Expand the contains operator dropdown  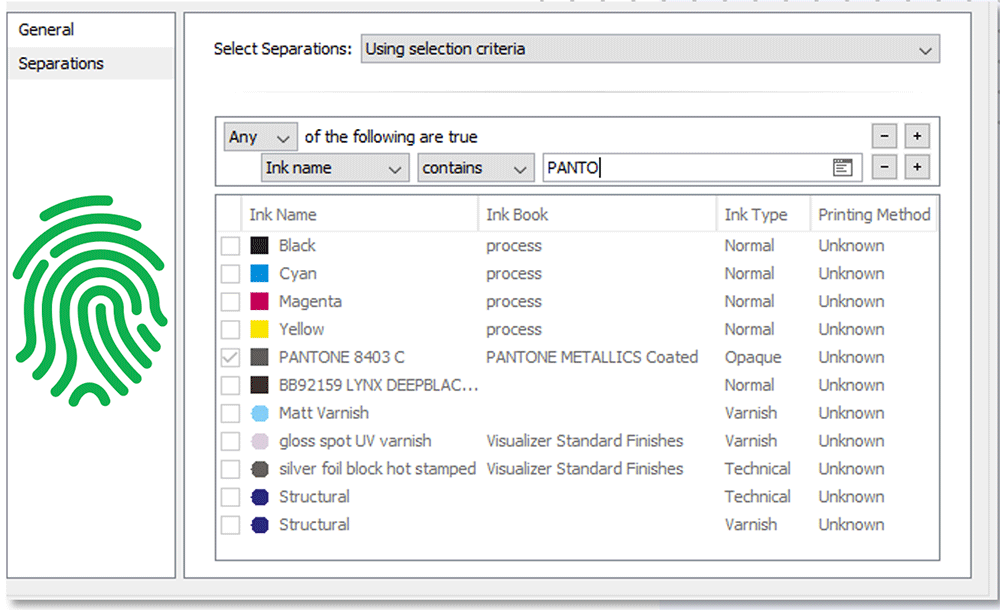pos(475,168)
